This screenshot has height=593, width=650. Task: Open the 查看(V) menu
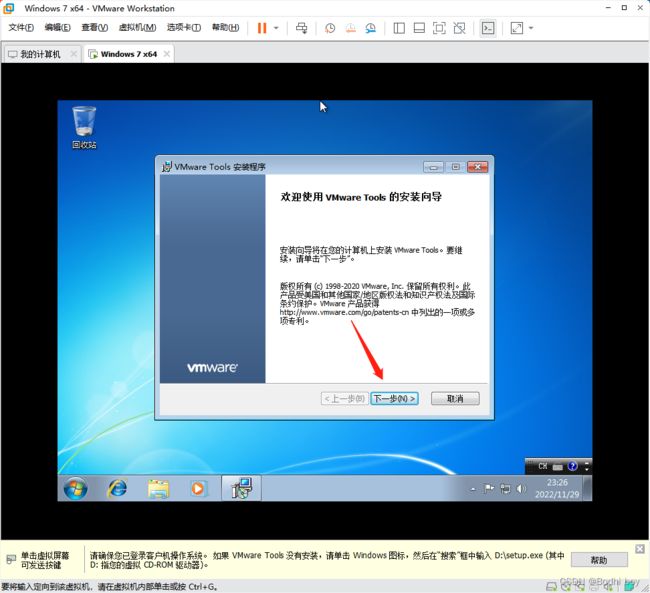[95, 27]
